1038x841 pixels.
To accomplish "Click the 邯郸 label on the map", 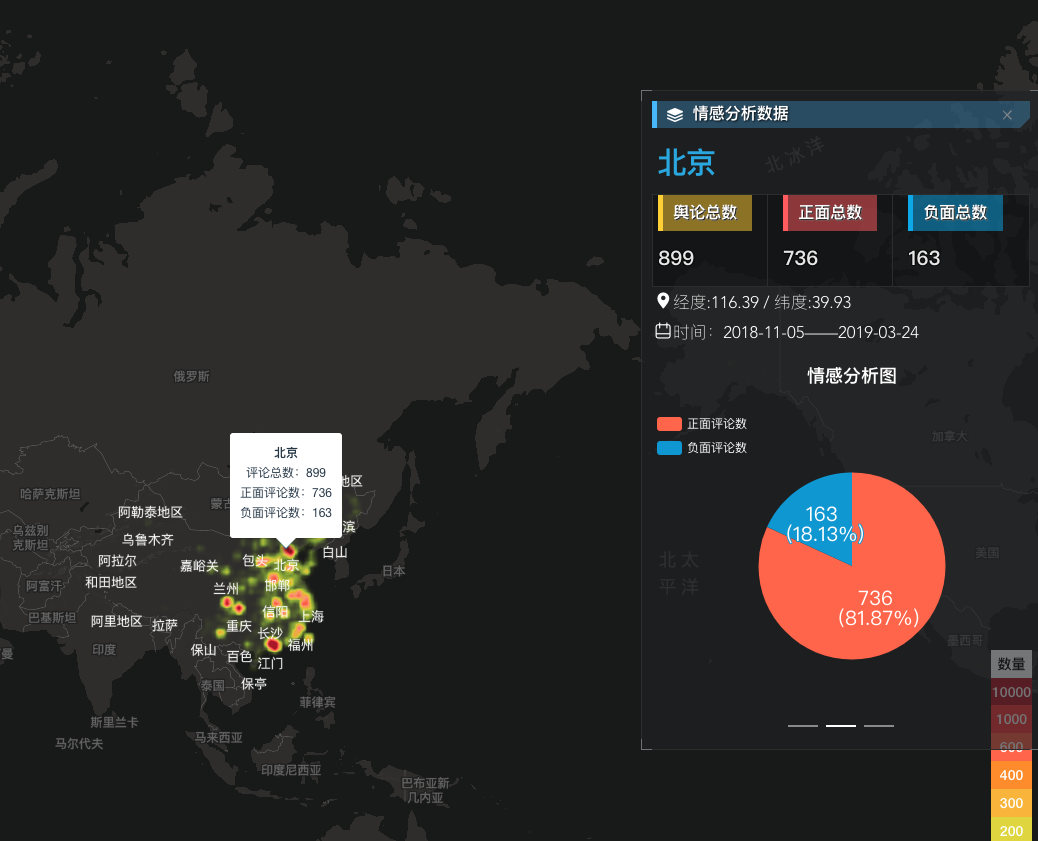I will [x=277, y=585].
